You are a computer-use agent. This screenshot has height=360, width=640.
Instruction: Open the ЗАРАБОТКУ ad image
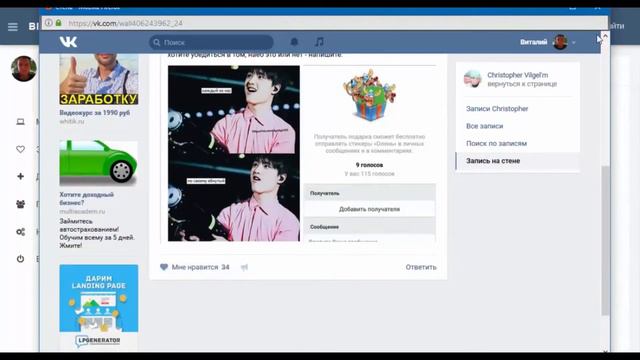(99, 79)
